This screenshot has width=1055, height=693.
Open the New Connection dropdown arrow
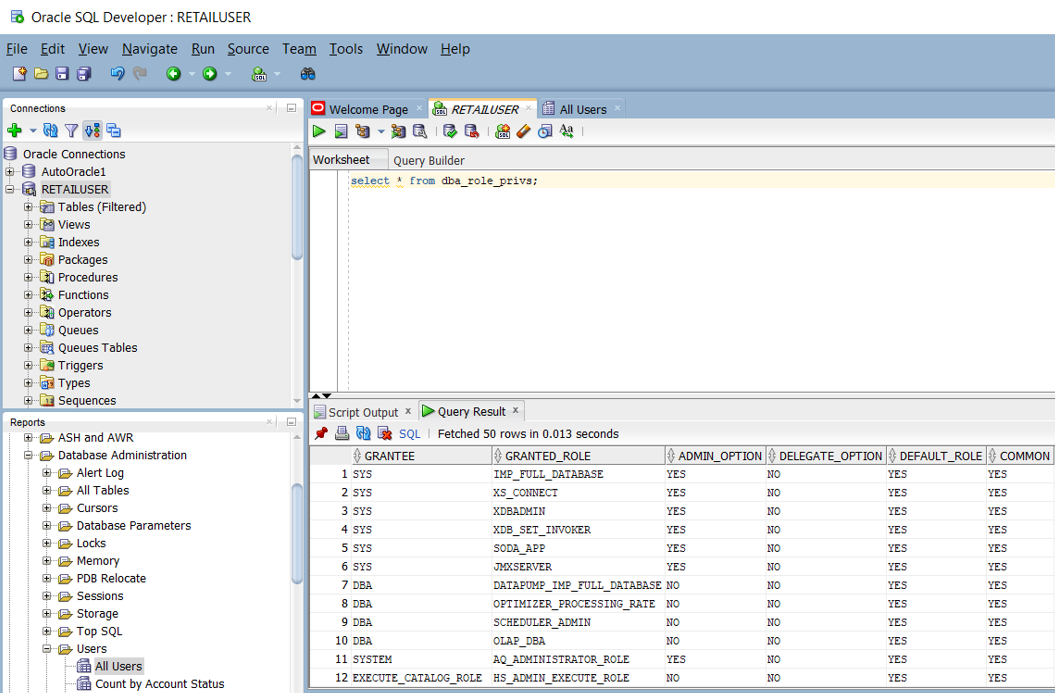click(x=32, y=131)
